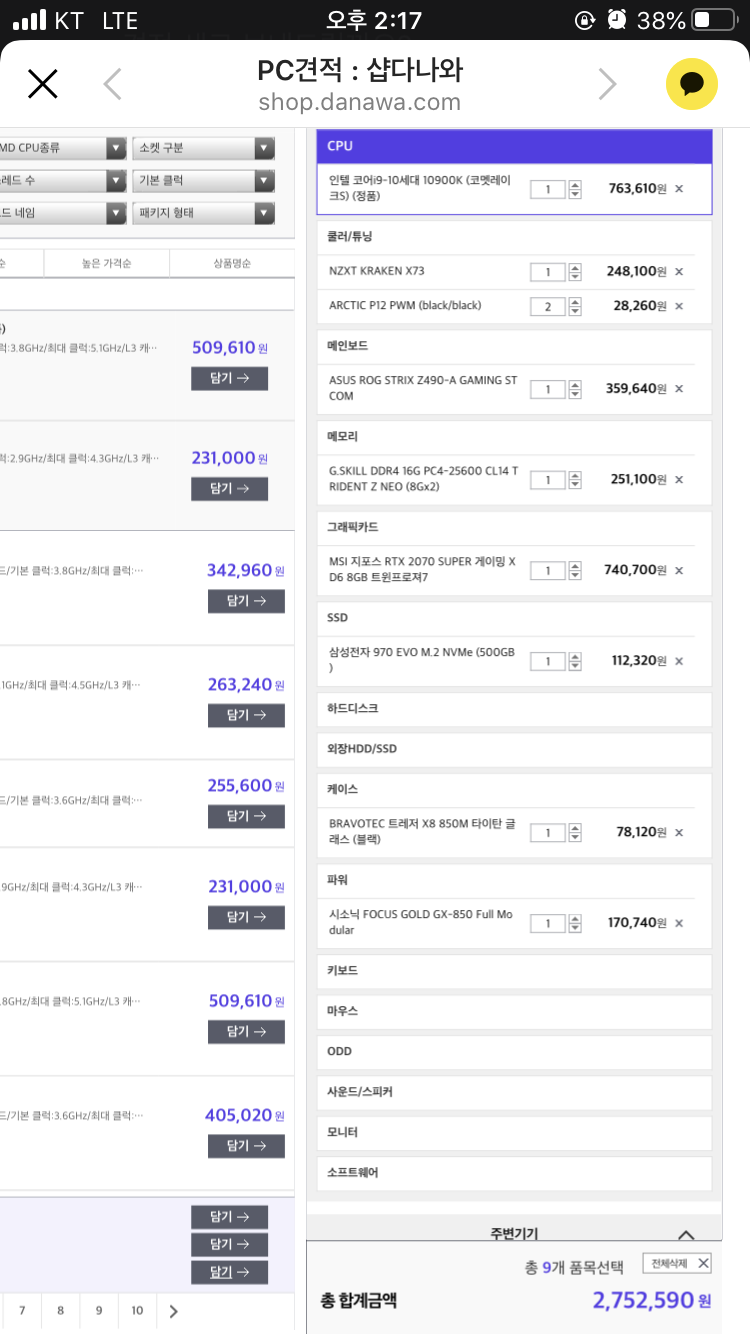Open the 드 네임 filter dropdown
This screenshot has height=1334, width=750.
(62, 213)
